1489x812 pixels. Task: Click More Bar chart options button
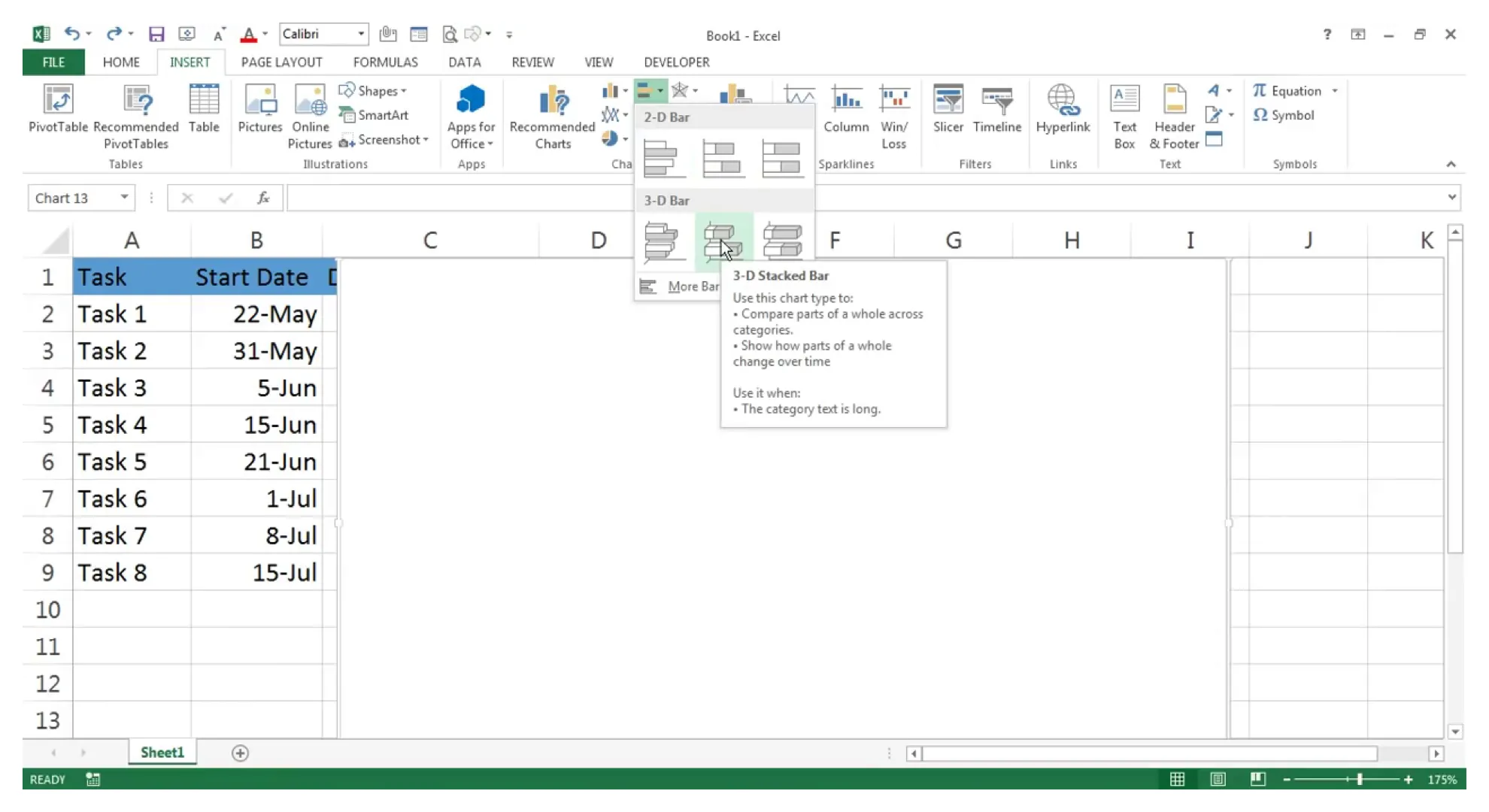pyautogui.click(x=693, y=287)
